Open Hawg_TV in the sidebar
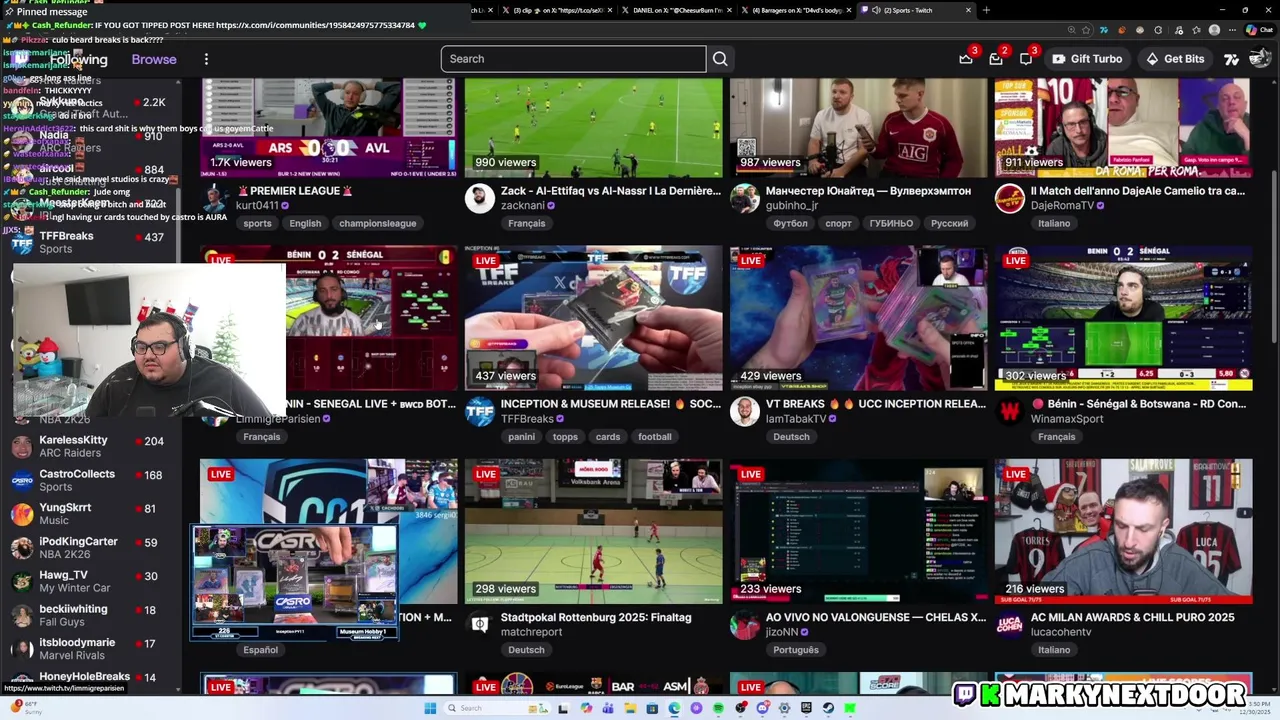Screen dimensions: 1280x720 pos(90,582)
